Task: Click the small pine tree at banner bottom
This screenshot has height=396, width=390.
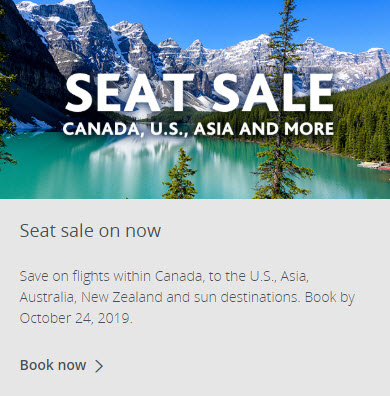Action: [180, 176]
